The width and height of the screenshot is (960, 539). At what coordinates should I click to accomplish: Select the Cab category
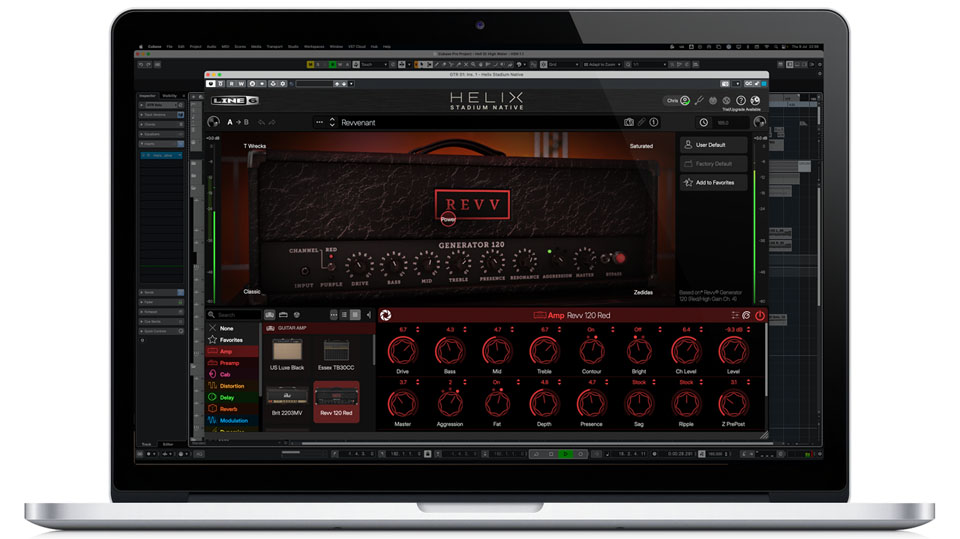coord(233,374)
